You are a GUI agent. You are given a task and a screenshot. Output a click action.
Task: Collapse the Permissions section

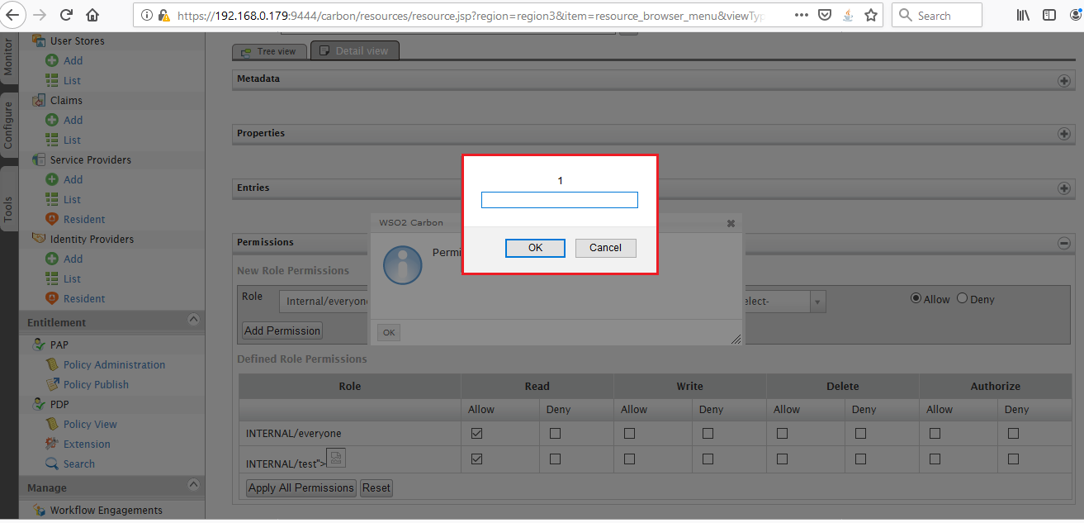pos(1064,243)
